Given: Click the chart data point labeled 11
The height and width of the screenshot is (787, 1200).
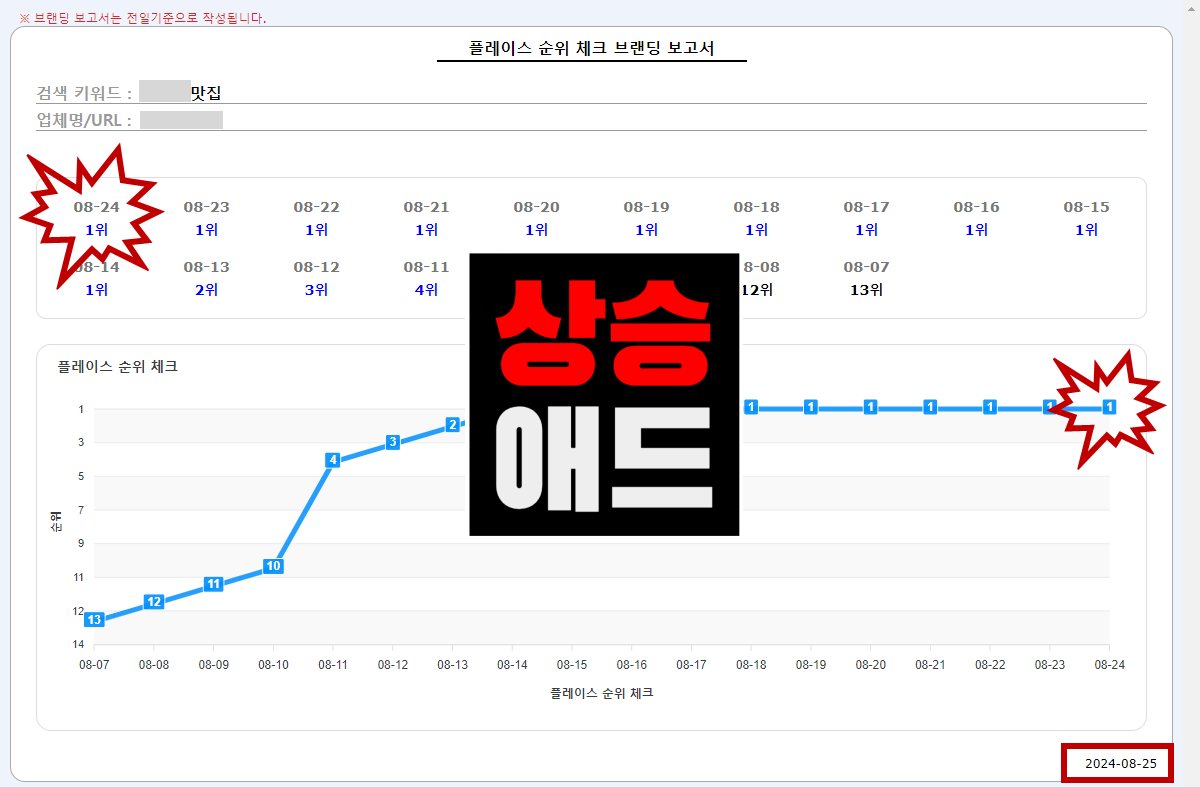Looking at the screenshot, I should (x=213, y=584).
